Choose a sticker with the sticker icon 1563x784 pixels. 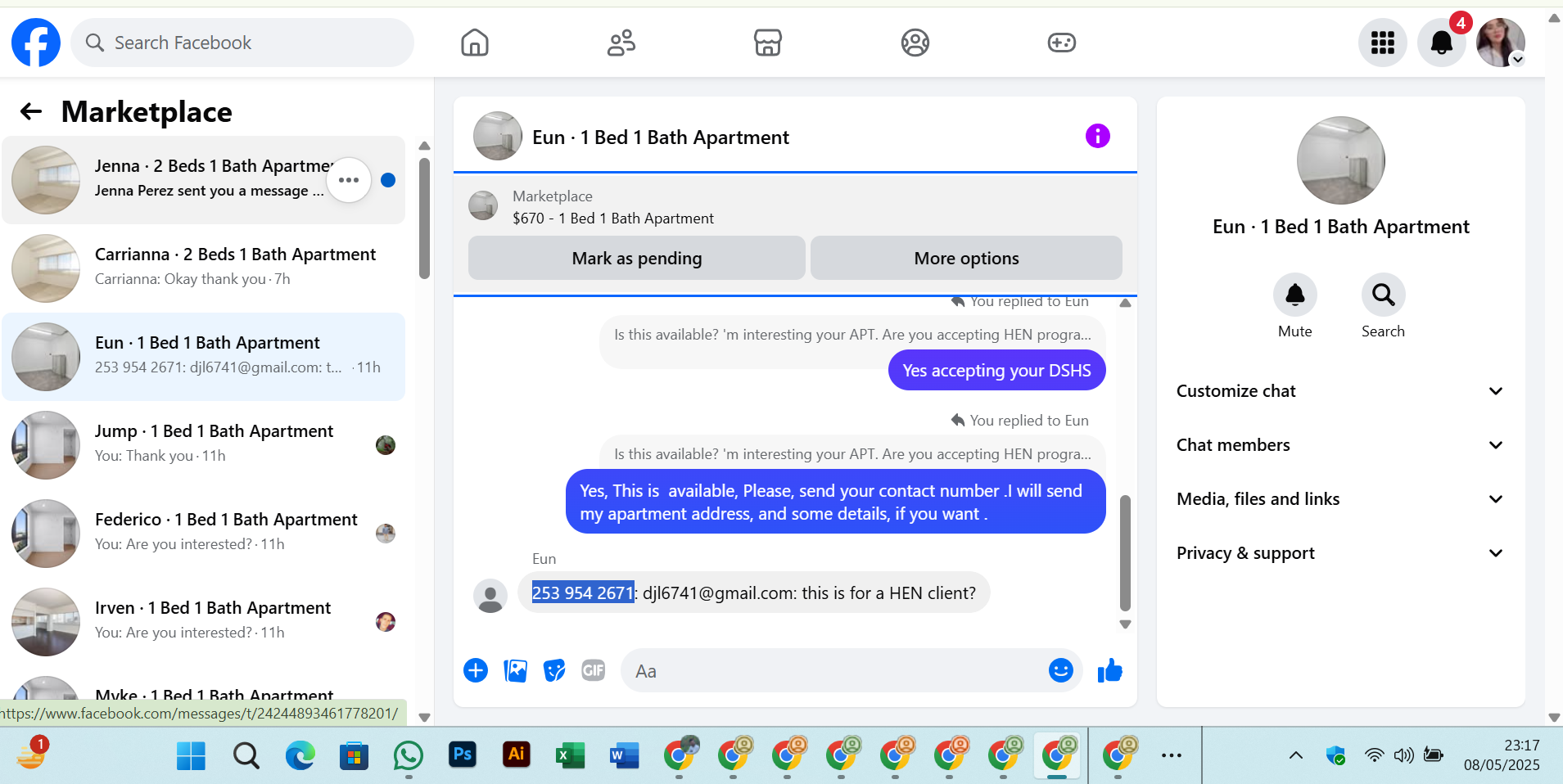554,671
